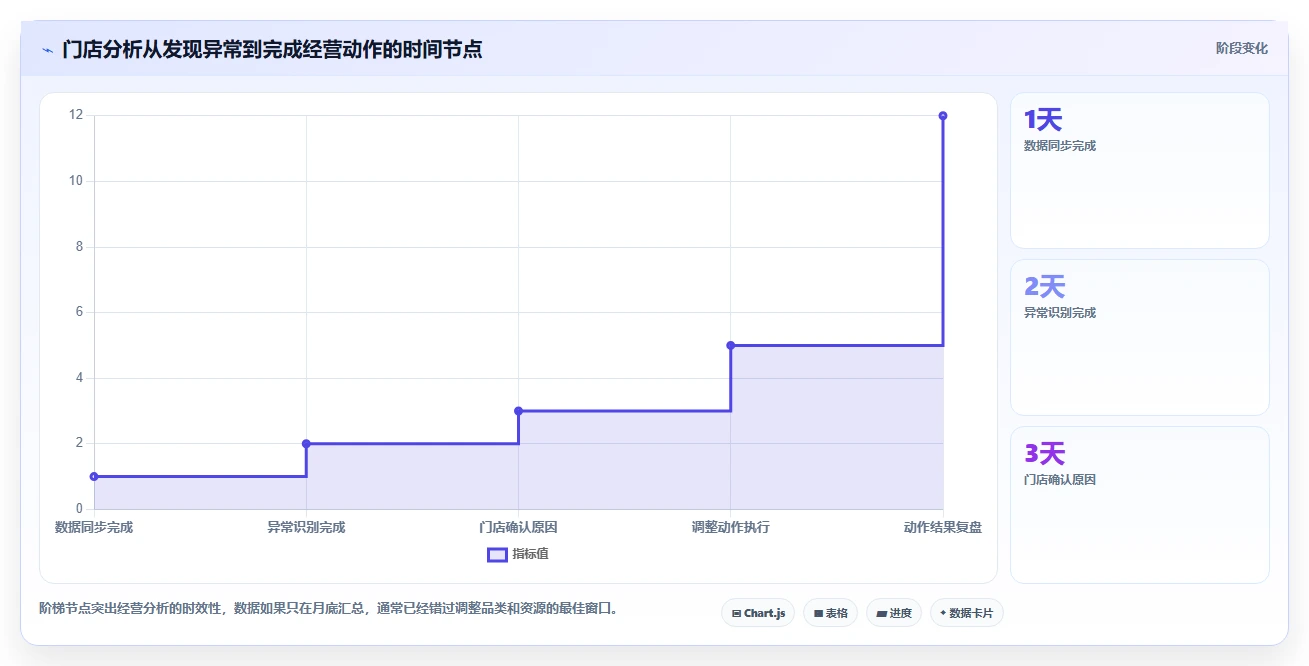This screenshot has width=1309, height=666.
Task: Select the 数据卡片 tag pill
Action: [966, 613]
